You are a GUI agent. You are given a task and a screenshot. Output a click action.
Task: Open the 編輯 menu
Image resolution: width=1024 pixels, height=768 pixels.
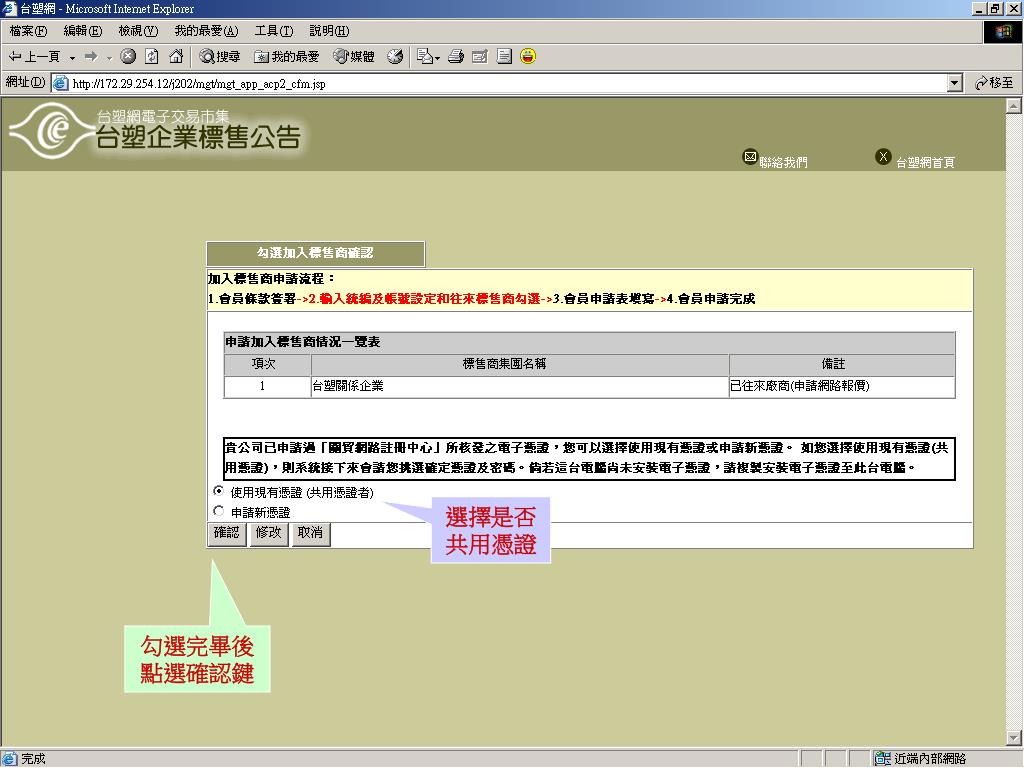point(83,31)
